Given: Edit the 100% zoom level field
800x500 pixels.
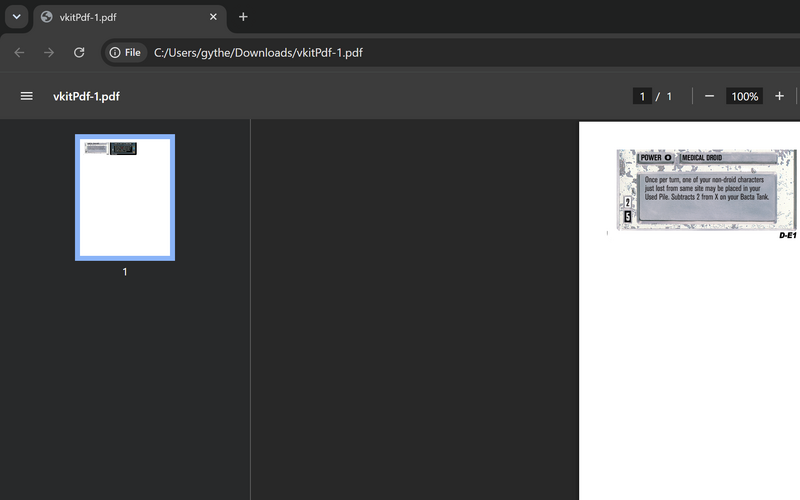Looking at the screenshot, I should pos(744,96).
